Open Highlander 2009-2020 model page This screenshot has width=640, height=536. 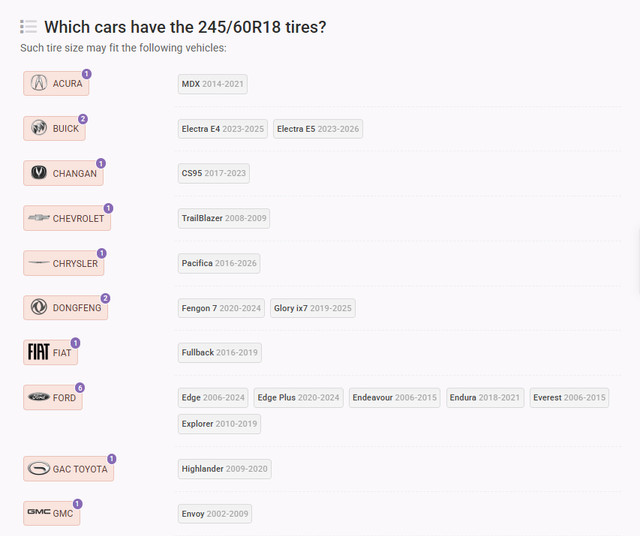coord(224,468)
